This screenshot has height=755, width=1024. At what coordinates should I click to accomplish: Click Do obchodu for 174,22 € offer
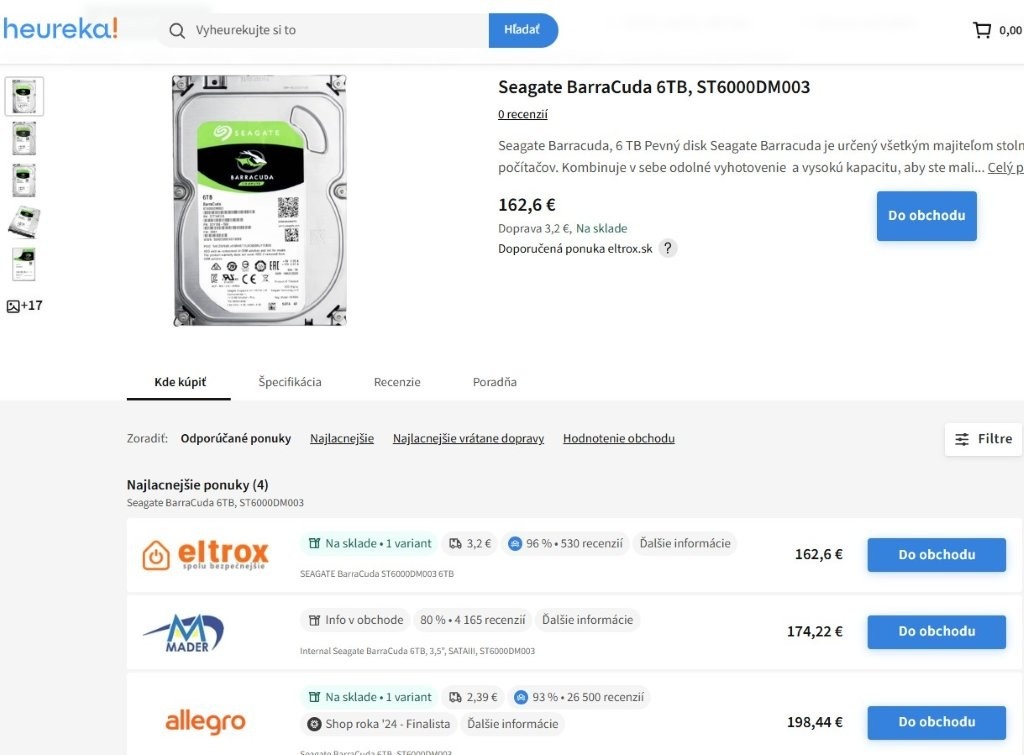pyautogui.click(x=936, y=632)
